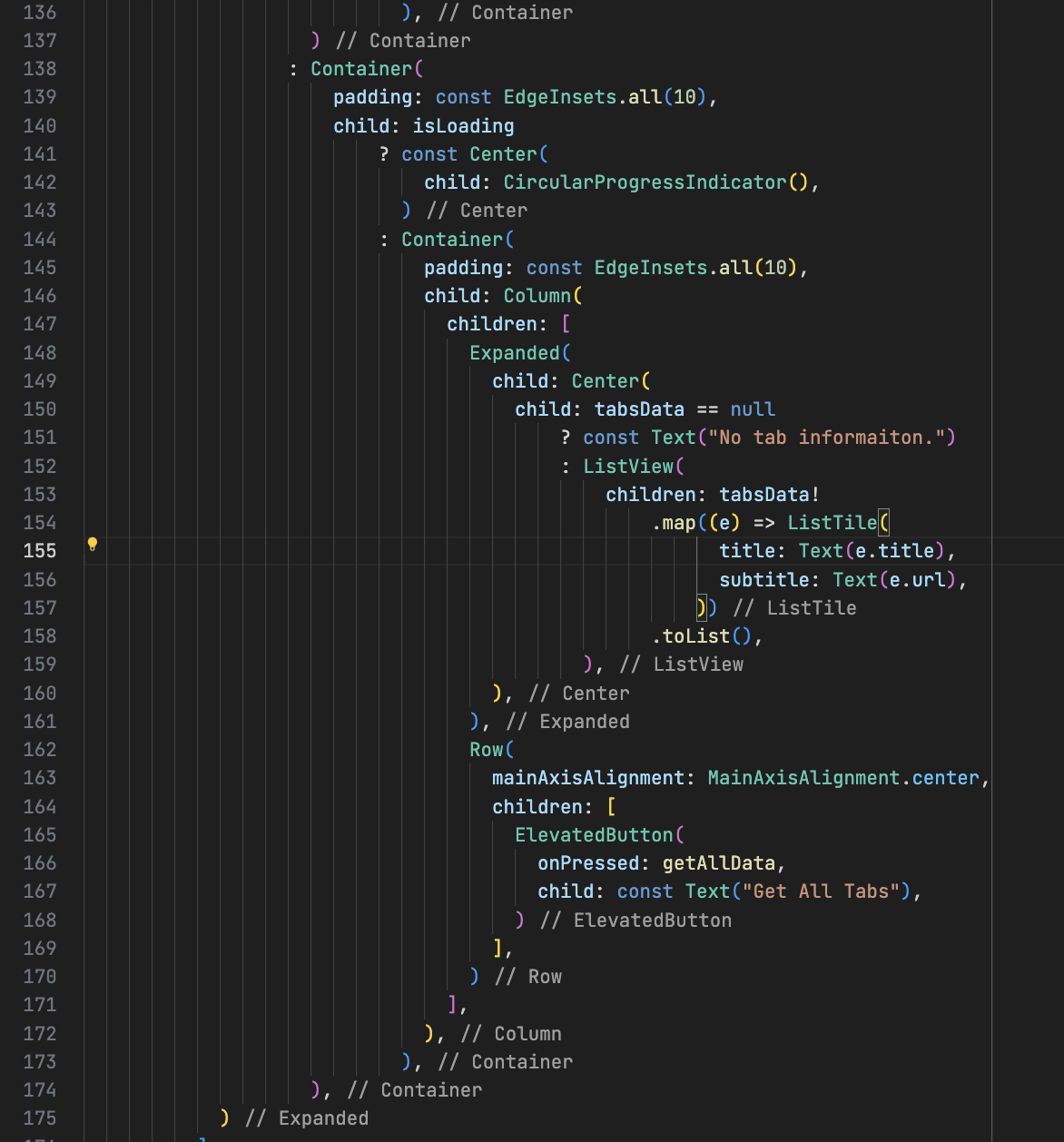The image size is (1064, 1142).
Task: Click the Expanded constructor on line 148
Action: (x=515, y=353)
